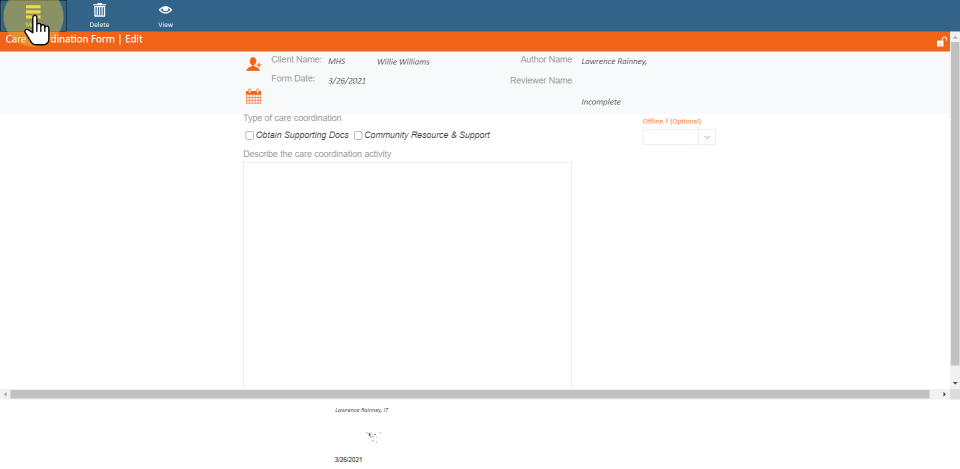Click the vertical scrollbar down arrow
The image size is (960, 469).
955,383
